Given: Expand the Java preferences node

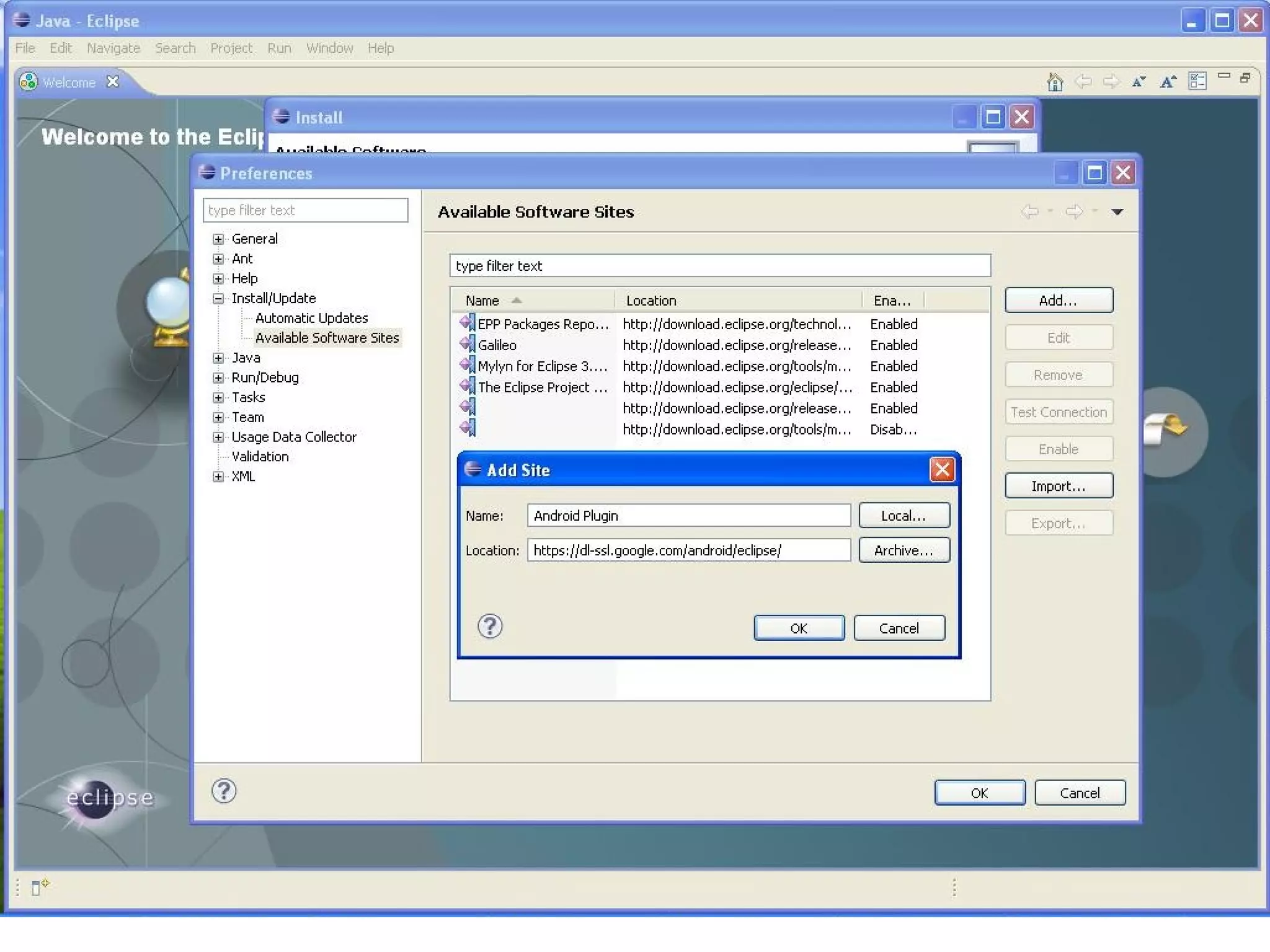Looking at the screenshot, I should click(218, 358).
